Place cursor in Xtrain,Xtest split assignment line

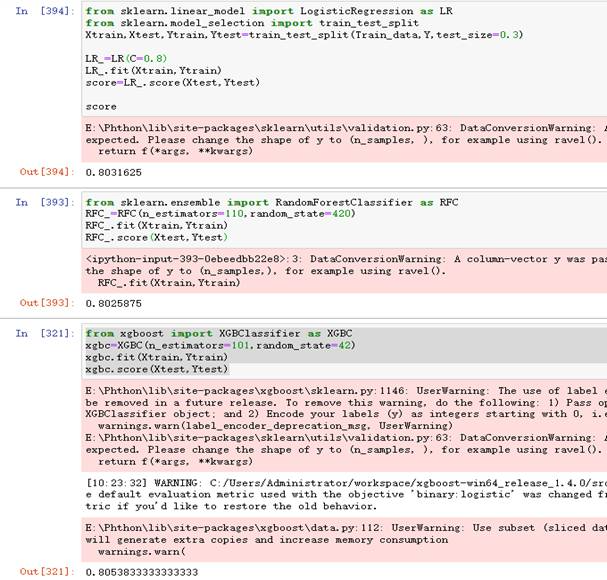click(304, 35)
